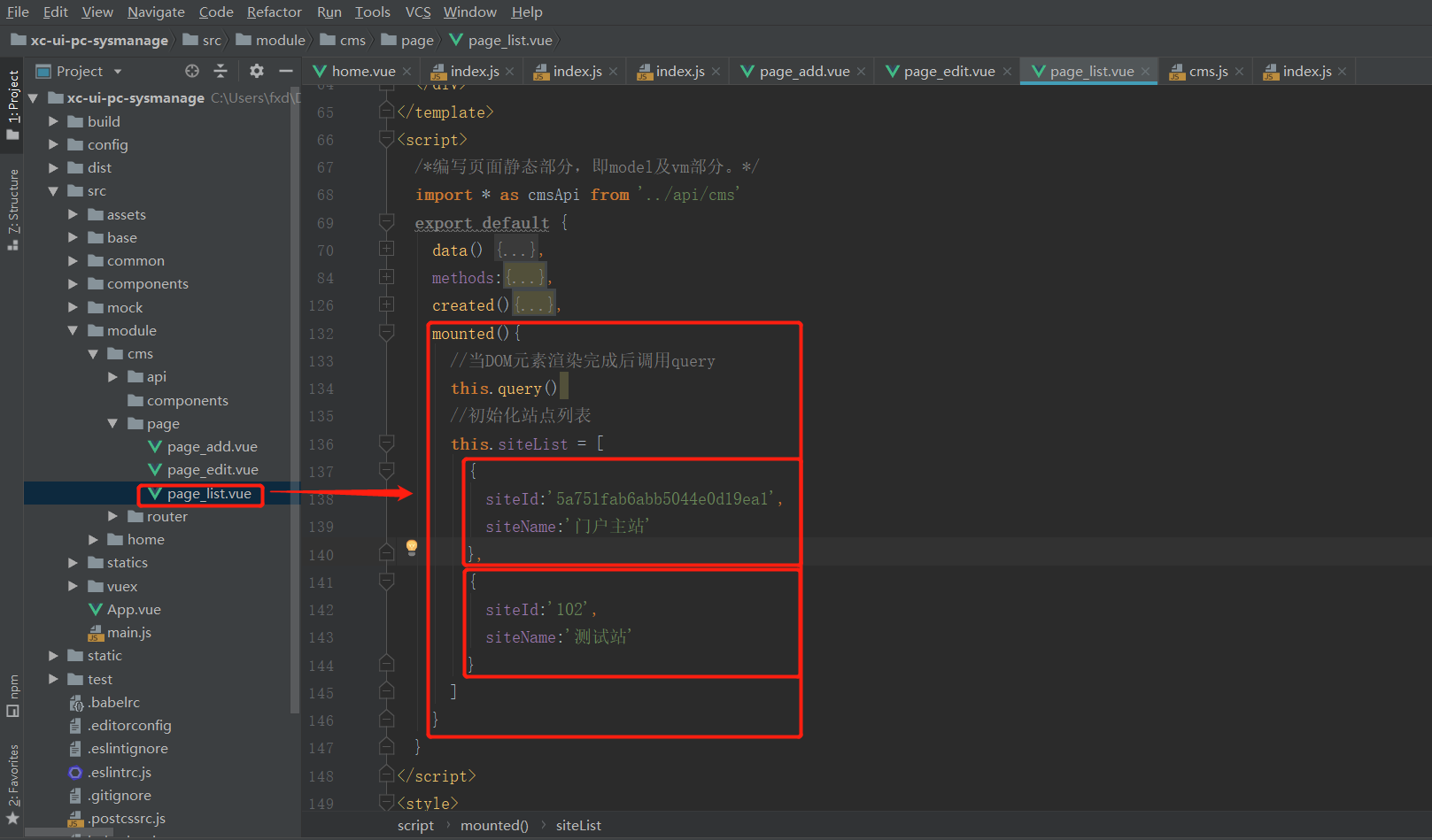Expand the assets folder
Viewport: 1432px width, 840px height.
73,214
